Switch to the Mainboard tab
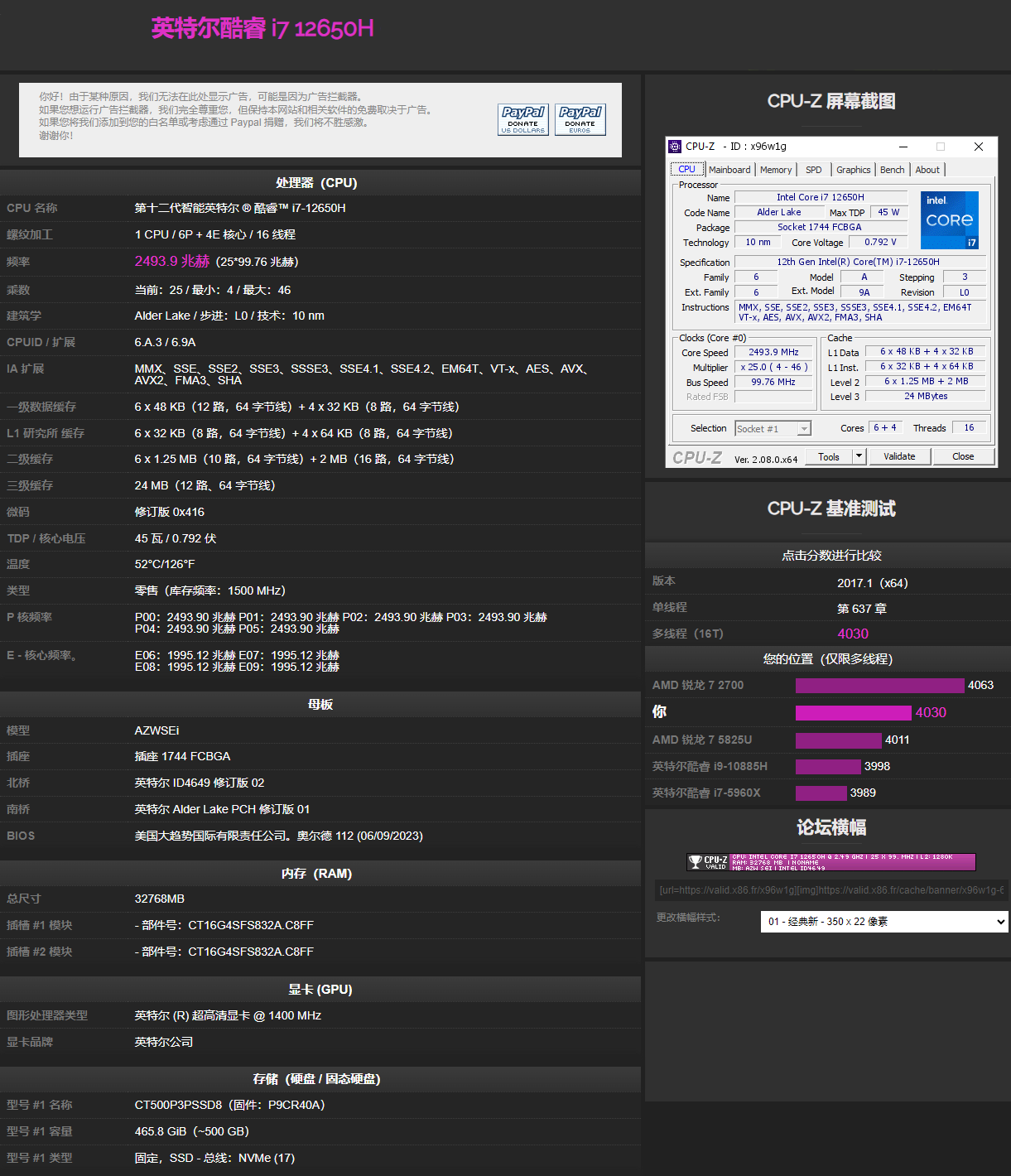This screenshot has height=1176, width=1011. [x=729, y=169]
